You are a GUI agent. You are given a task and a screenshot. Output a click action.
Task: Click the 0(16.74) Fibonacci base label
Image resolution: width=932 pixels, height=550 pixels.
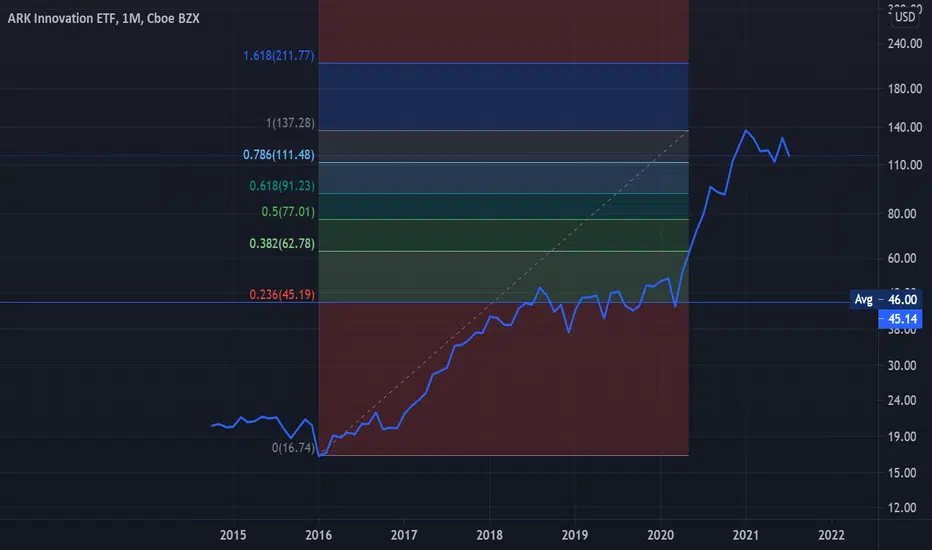pos(293,448)
